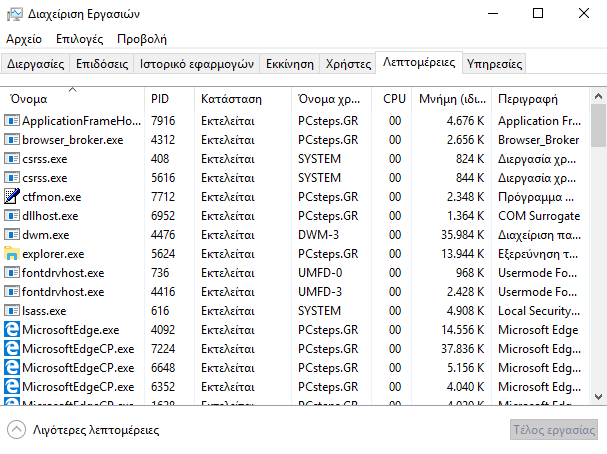Select the Λεπτομέρειες tab

tap(419, 63)
